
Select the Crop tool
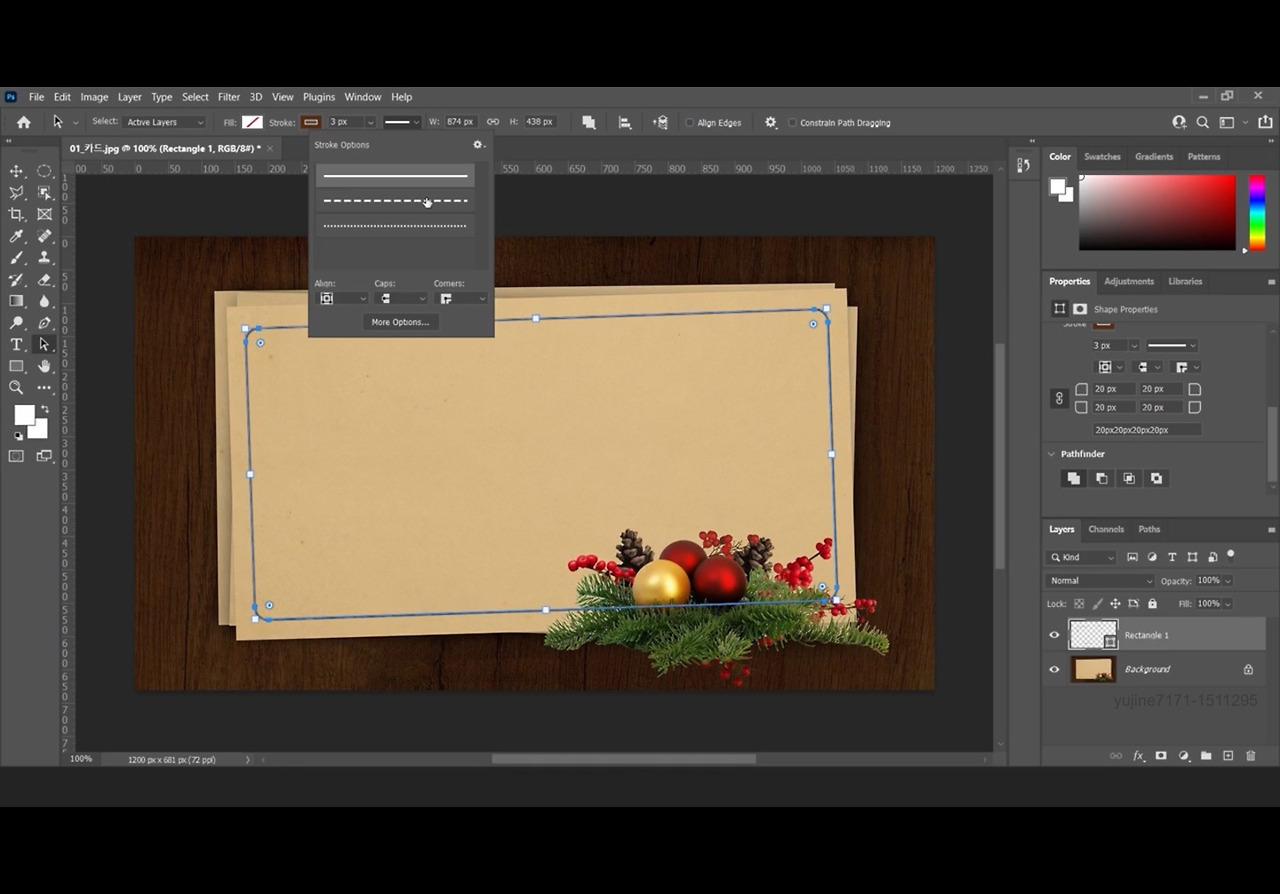click(x=16, y=214)
